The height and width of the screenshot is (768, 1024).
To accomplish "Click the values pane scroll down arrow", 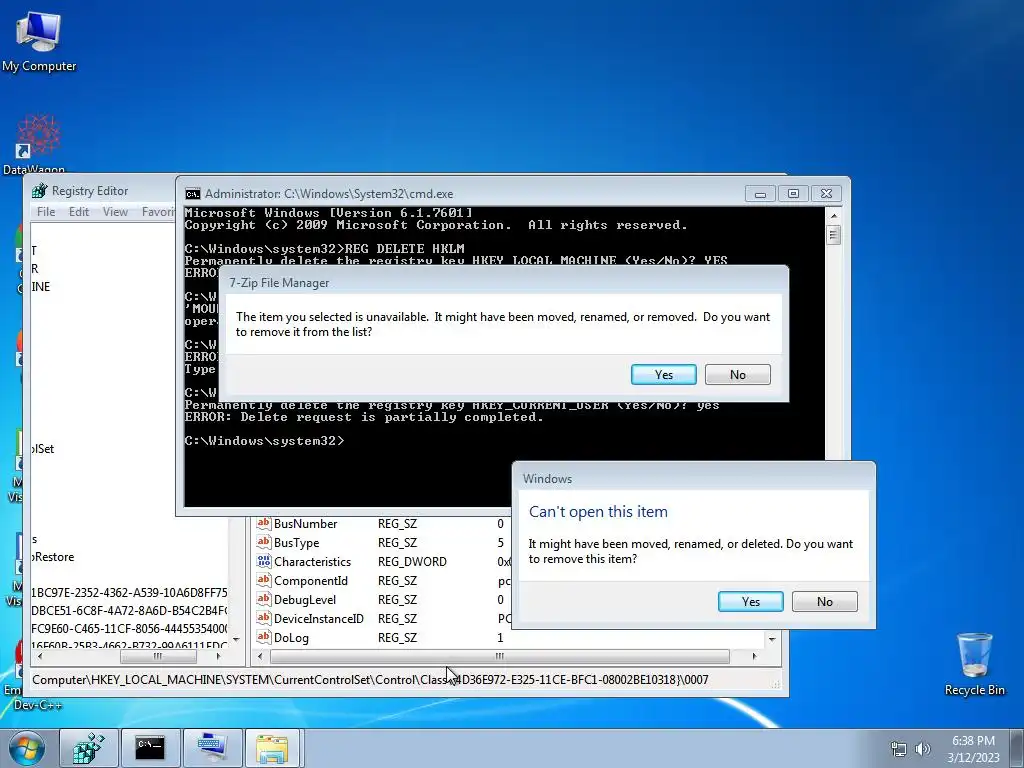I will point(772,639).
